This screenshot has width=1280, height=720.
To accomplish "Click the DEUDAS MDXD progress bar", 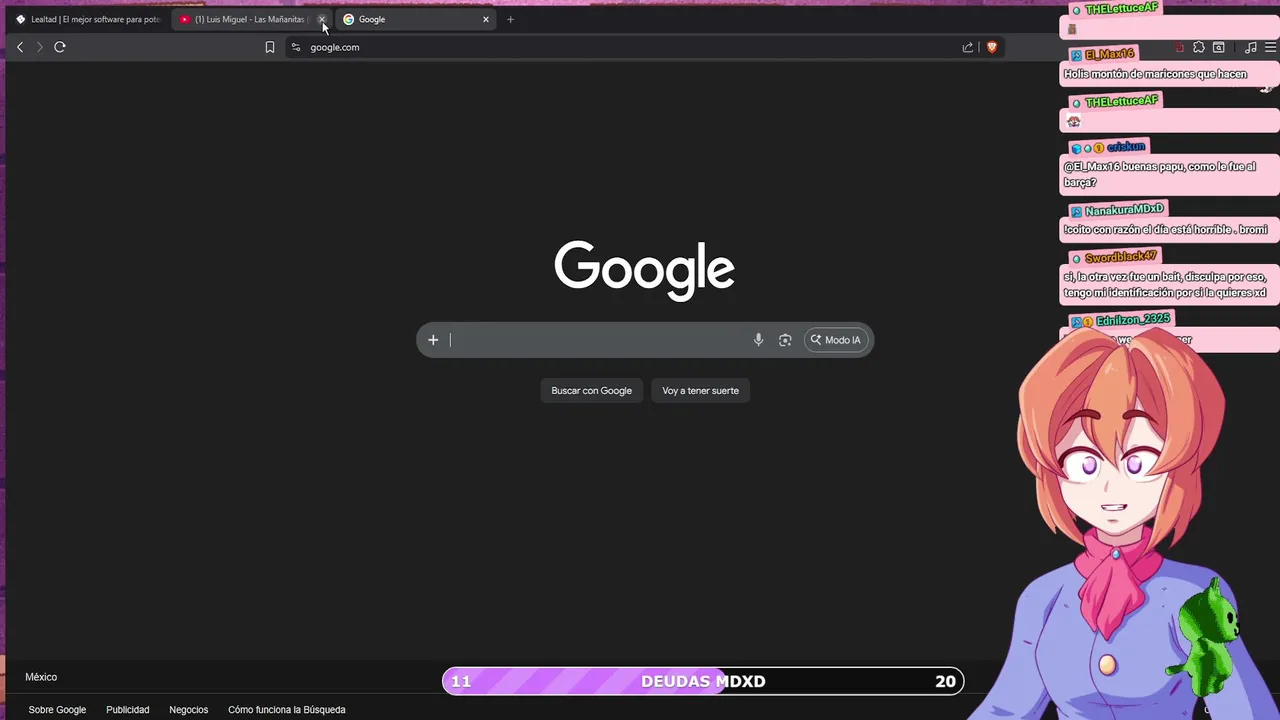I will tap(703, 681).
